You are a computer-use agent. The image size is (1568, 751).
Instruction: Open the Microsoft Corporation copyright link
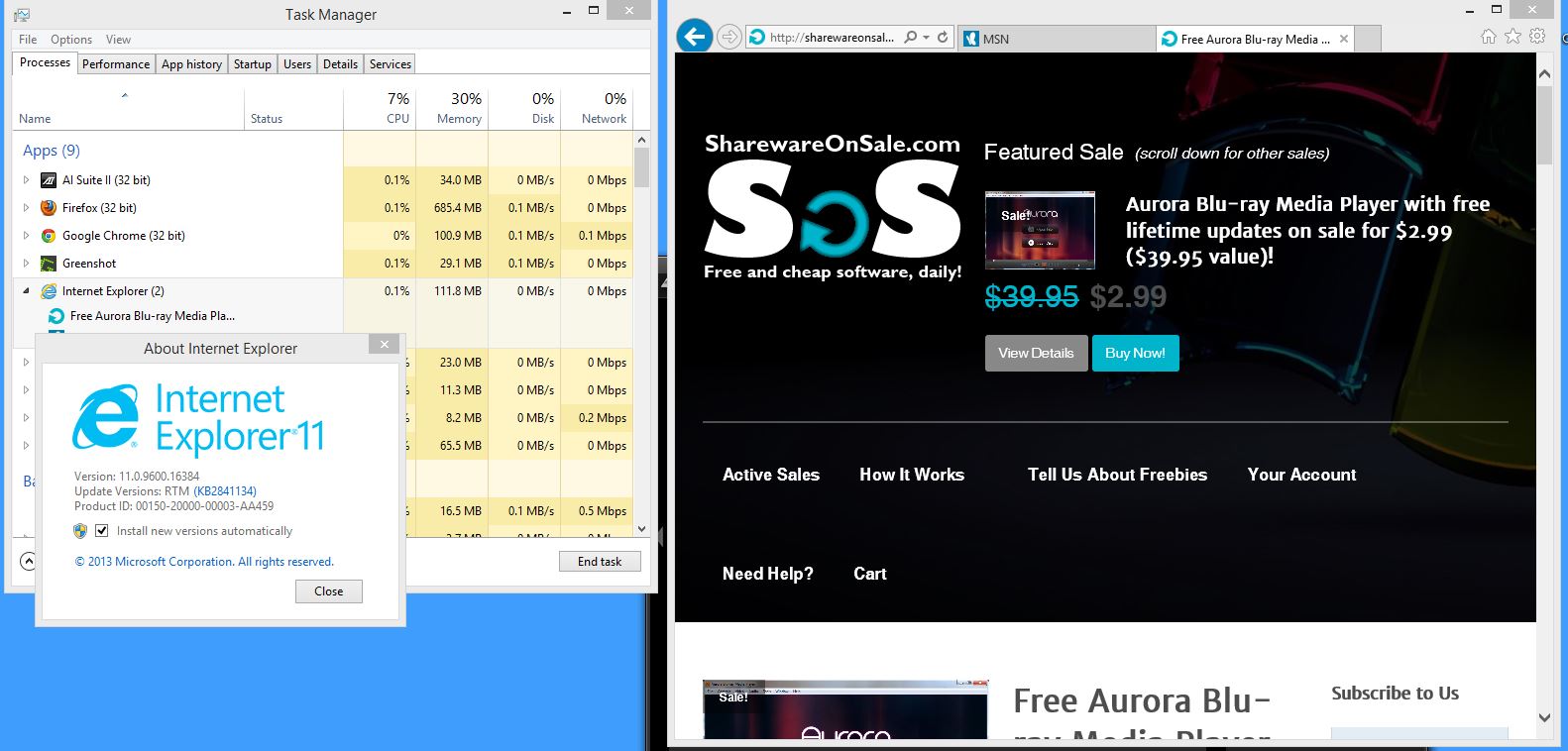(x=204, y=562)
